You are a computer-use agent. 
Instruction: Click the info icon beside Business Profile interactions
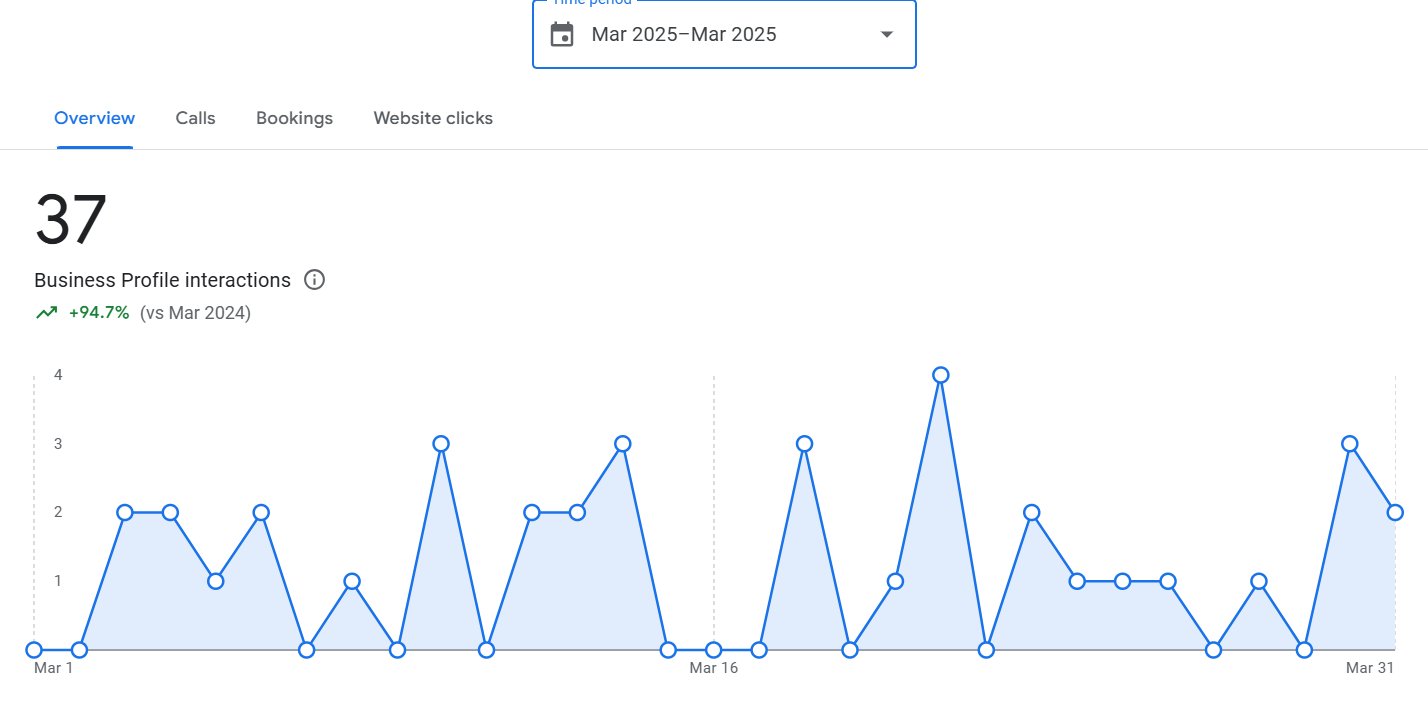314,280
